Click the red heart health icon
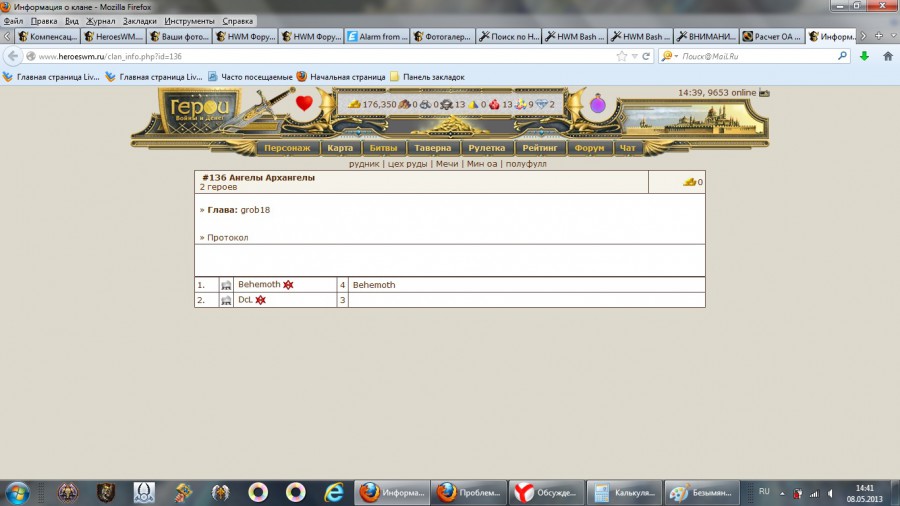The height and width of the screenshot is (506, 900). pyautogui.click(x=305, y=103)
